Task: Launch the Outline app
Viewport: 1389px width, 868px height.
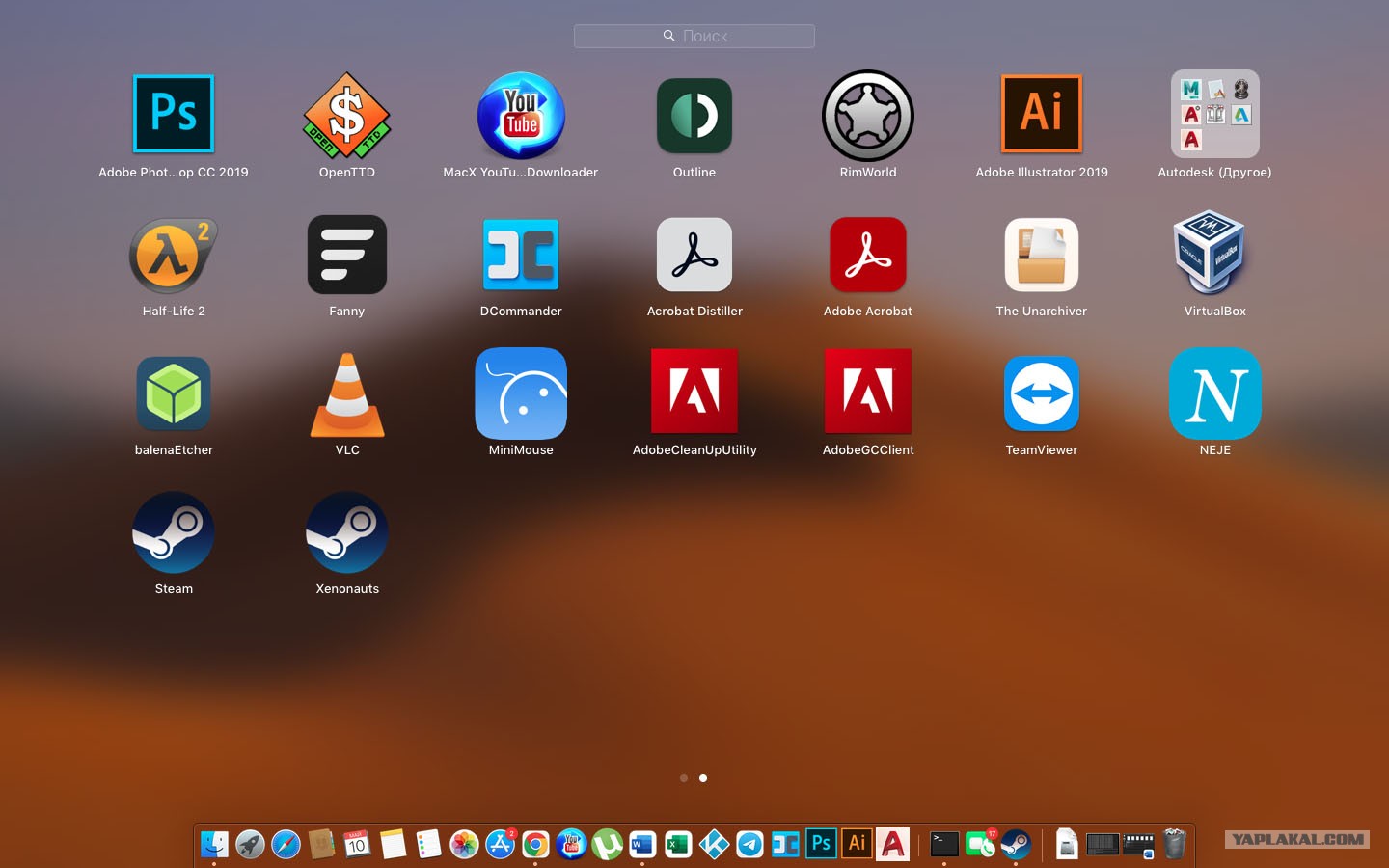Action: point(694,116)
